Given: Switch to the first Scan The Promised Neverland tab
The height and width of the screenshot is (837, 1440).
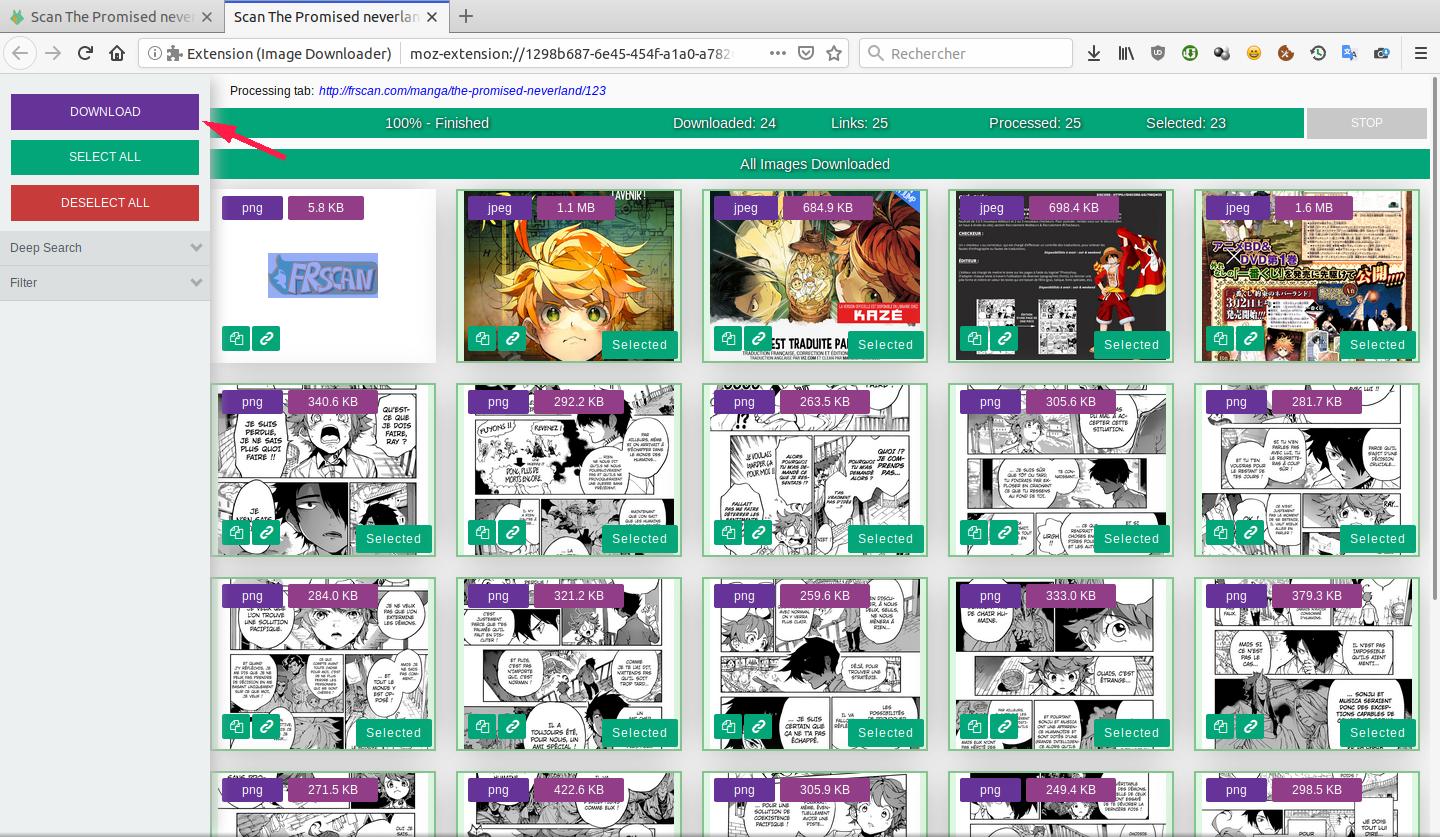Looking at the screenshot, I should pos(110,17).
